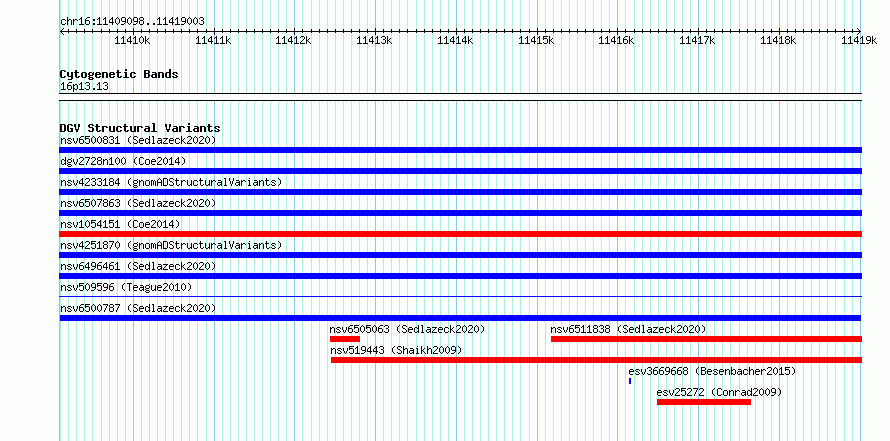
Task: Click the 11412k ruler tick label
Action: coord(293,40)
